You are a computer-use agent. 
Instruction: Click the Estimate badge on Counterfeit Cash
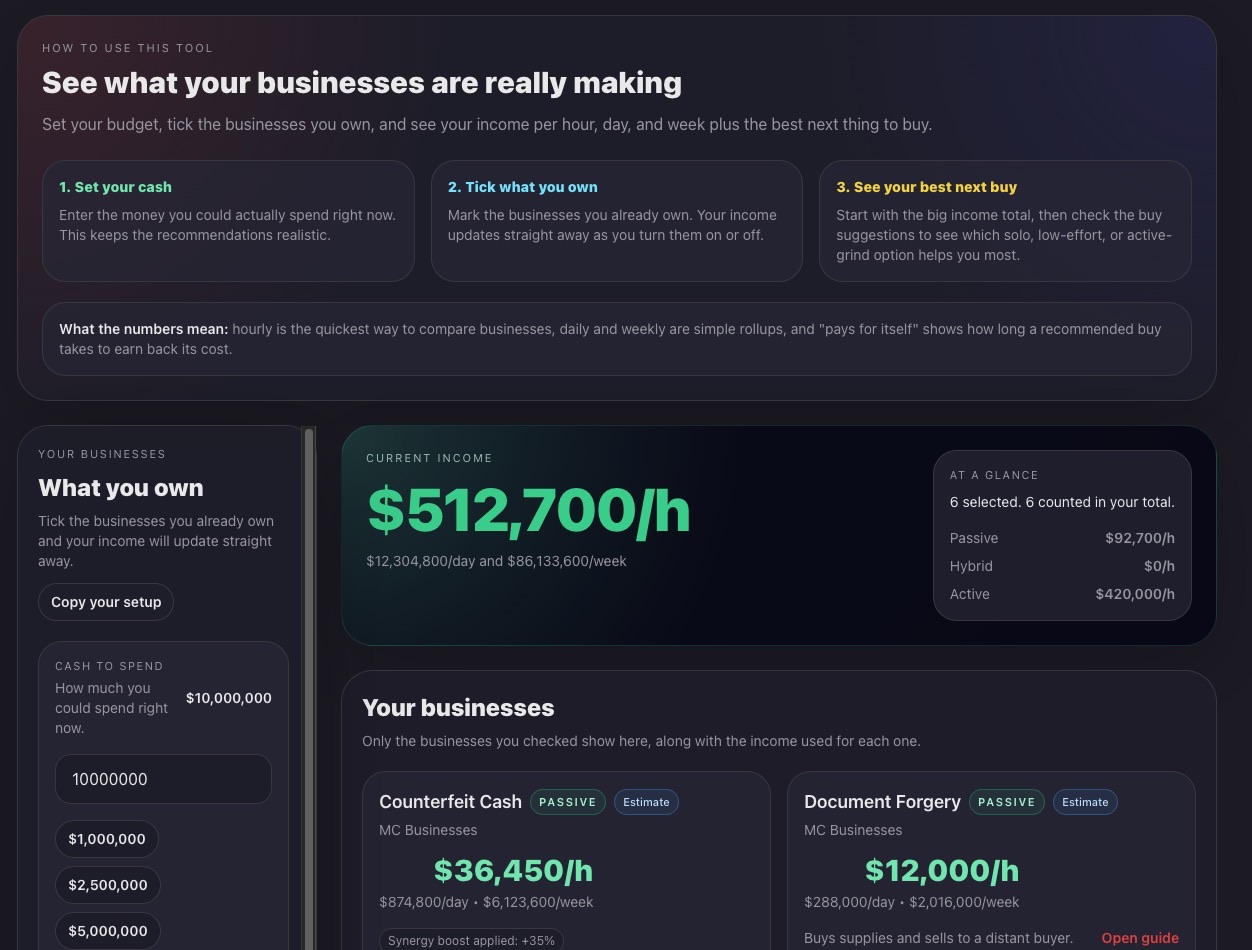pos(646,802)
